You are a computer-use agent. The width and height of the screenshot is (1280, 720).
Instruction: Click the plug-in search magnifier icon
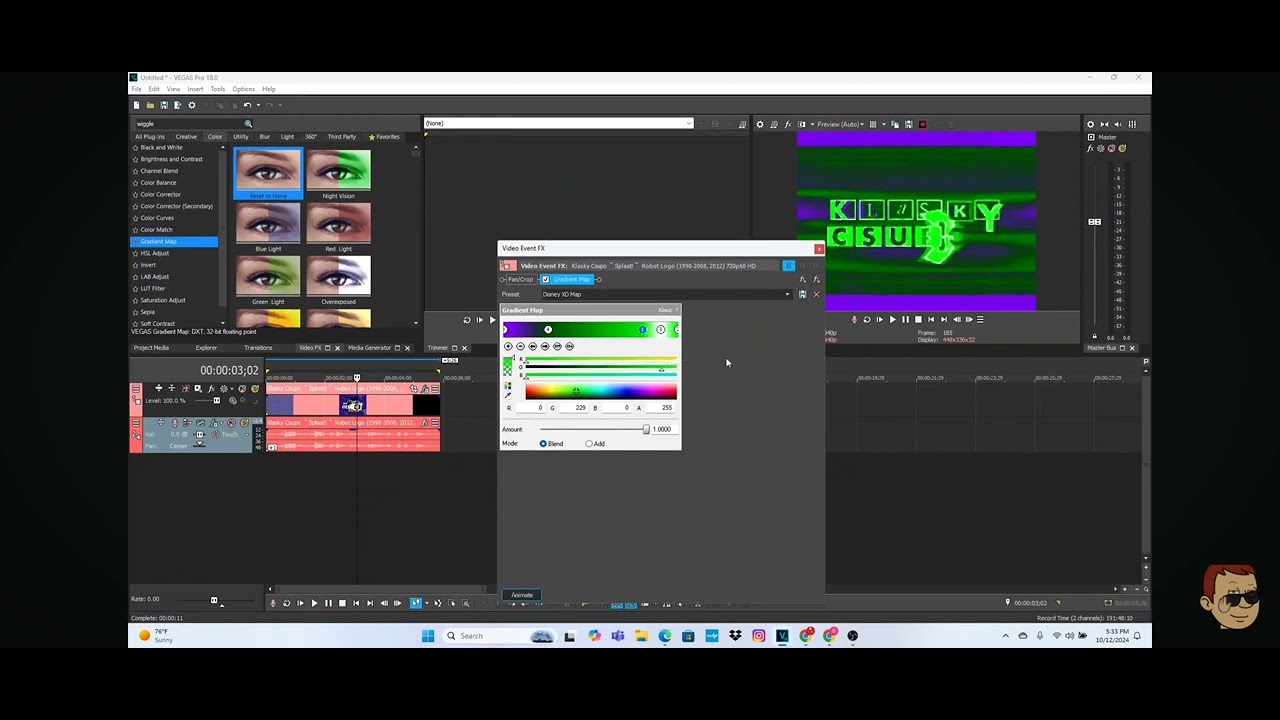click(248, 124)
